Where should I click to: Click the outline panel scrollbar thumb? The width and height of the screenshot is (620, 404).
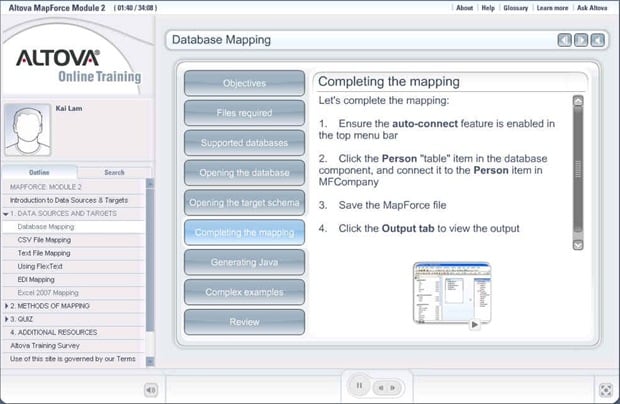[x=150, y=260]
